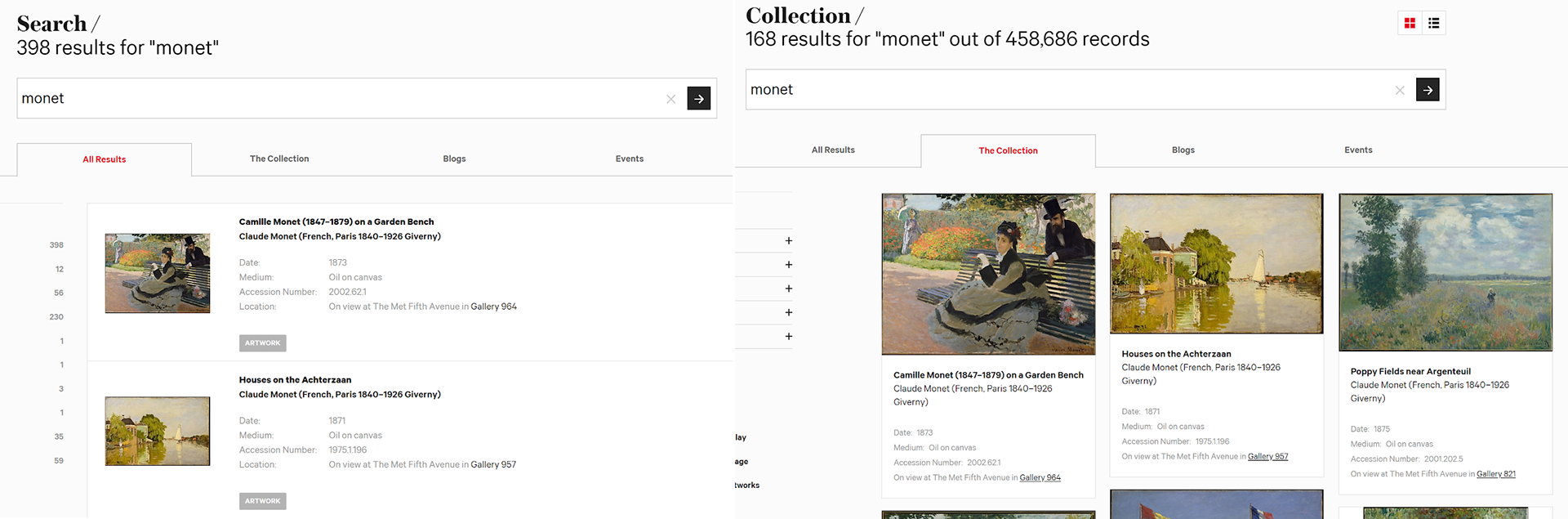This screenshot has width=1568, height=519.
Task: Submit search arrow in right Collection panel
Action: point(1428,90)
